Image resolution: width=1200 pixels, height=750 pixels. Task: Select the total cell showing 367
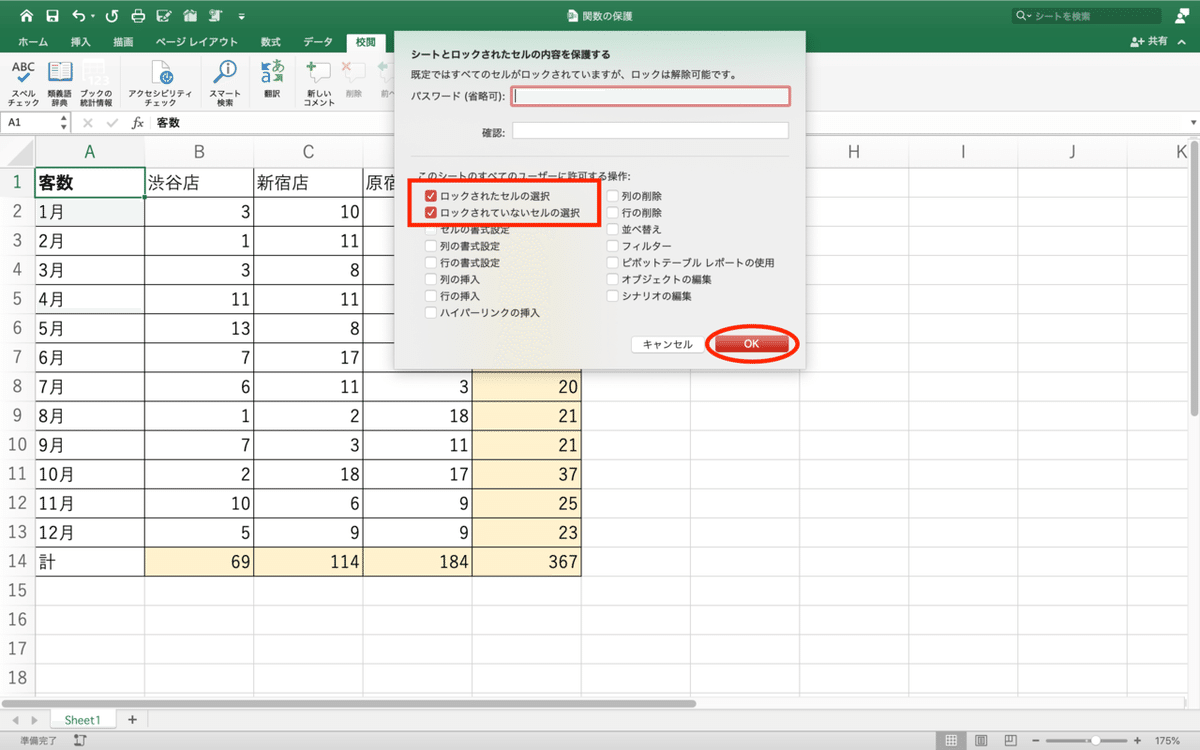[x=527, y=562]
